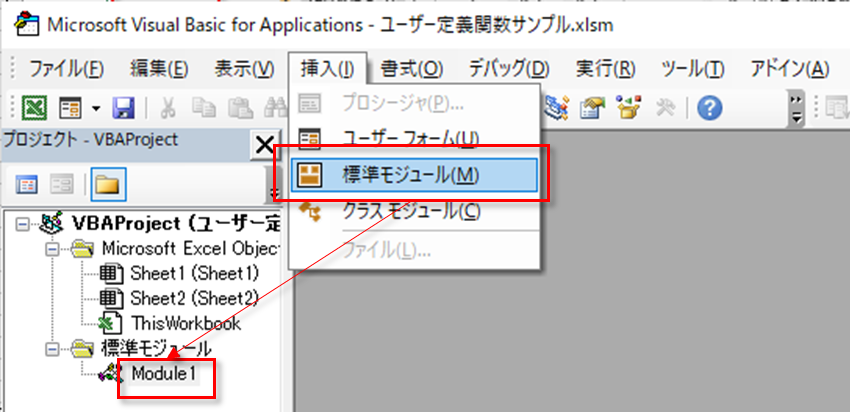Select Sheet2 (Sheet2) in the project tree
850x412 pixels.
click(x=195, y=298)
